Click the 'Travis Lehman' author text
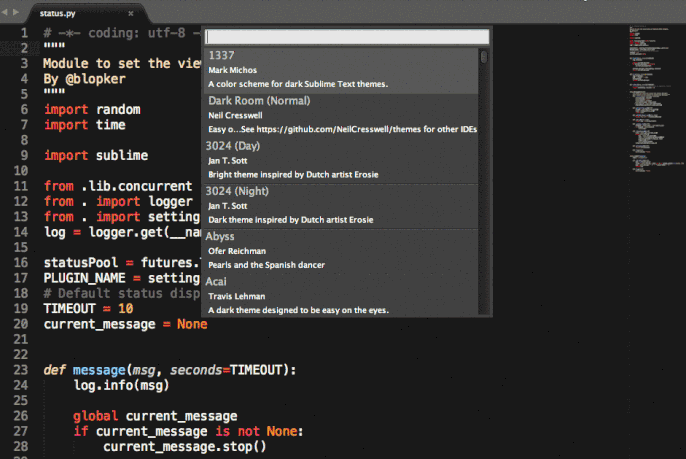The width and height of the screenshot is (686, 459). (x=237, y=296)
